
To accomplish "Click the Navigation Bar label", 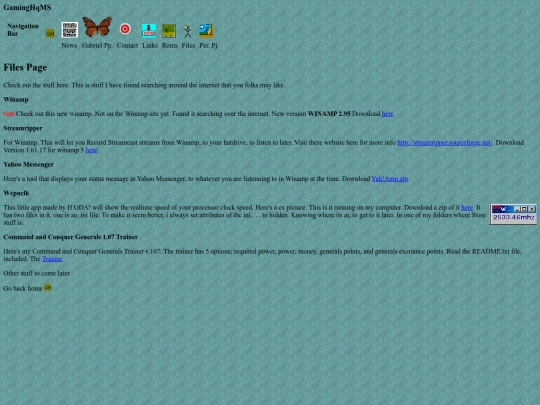I will point(23,30).
